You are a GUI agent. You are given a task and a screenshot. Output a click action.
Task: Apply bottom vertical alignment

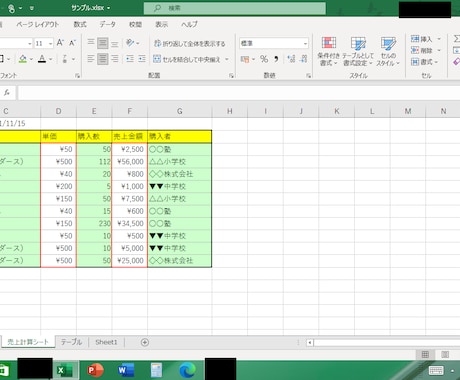(x=115, y=43)
